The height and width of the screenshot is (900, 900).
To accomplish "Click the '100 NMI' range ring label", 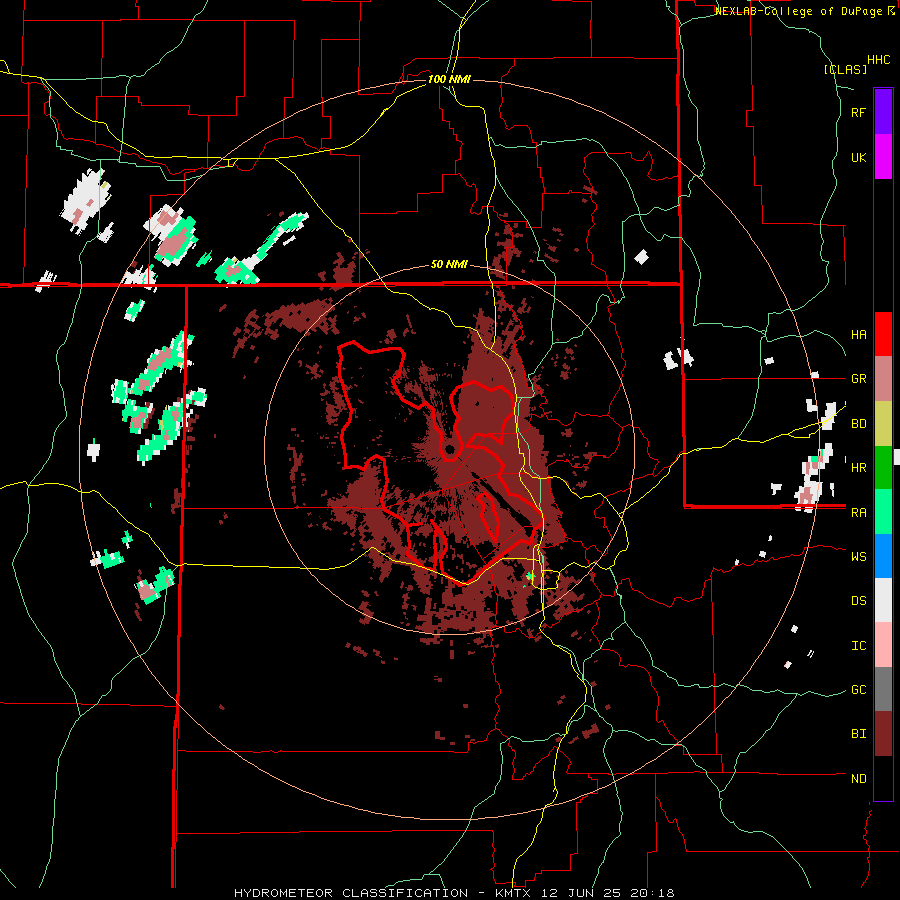I will pos(449,79).
